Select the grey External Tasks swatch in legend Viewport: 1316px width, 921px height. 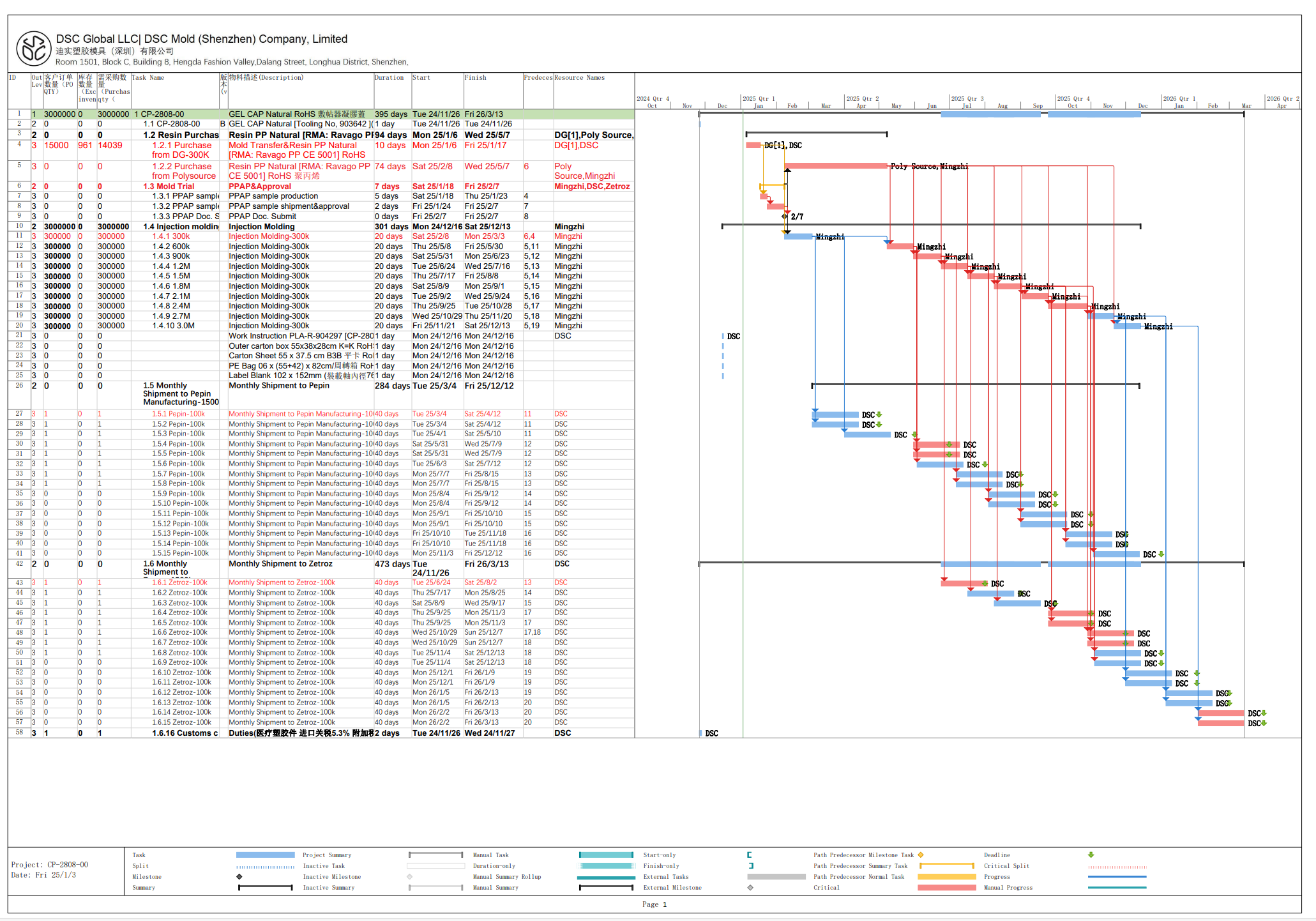click(x=776, y=877)
